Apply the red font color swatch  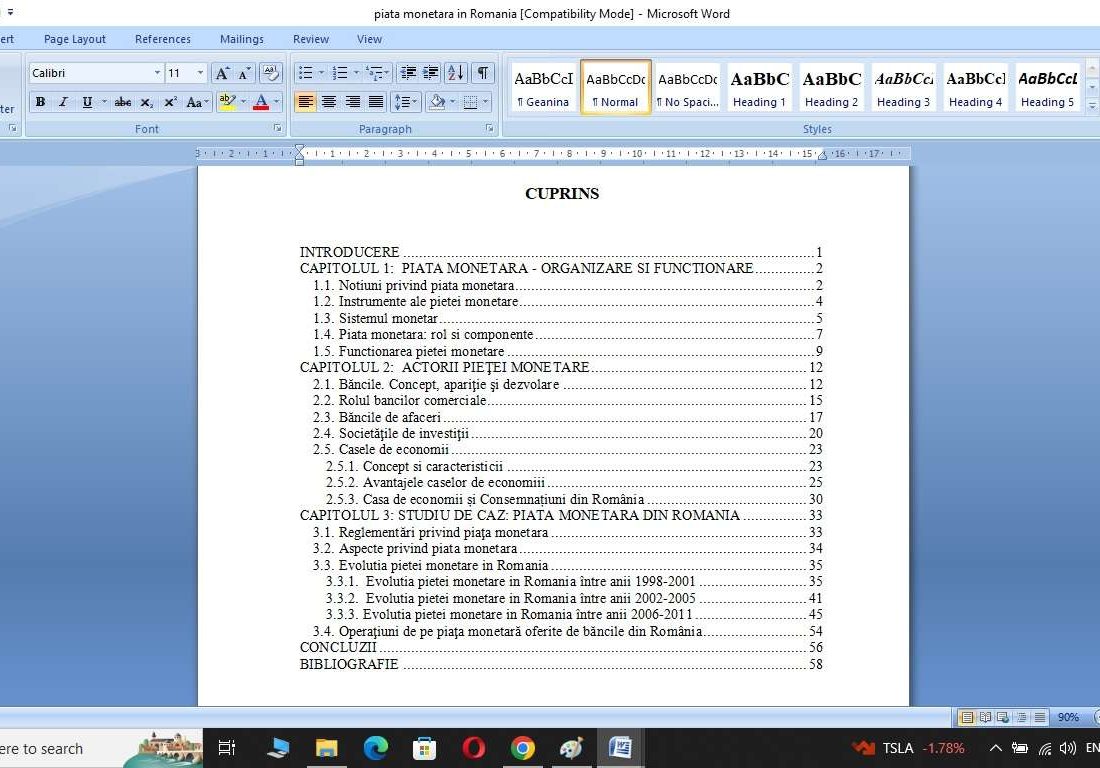(x=261, y=102)
